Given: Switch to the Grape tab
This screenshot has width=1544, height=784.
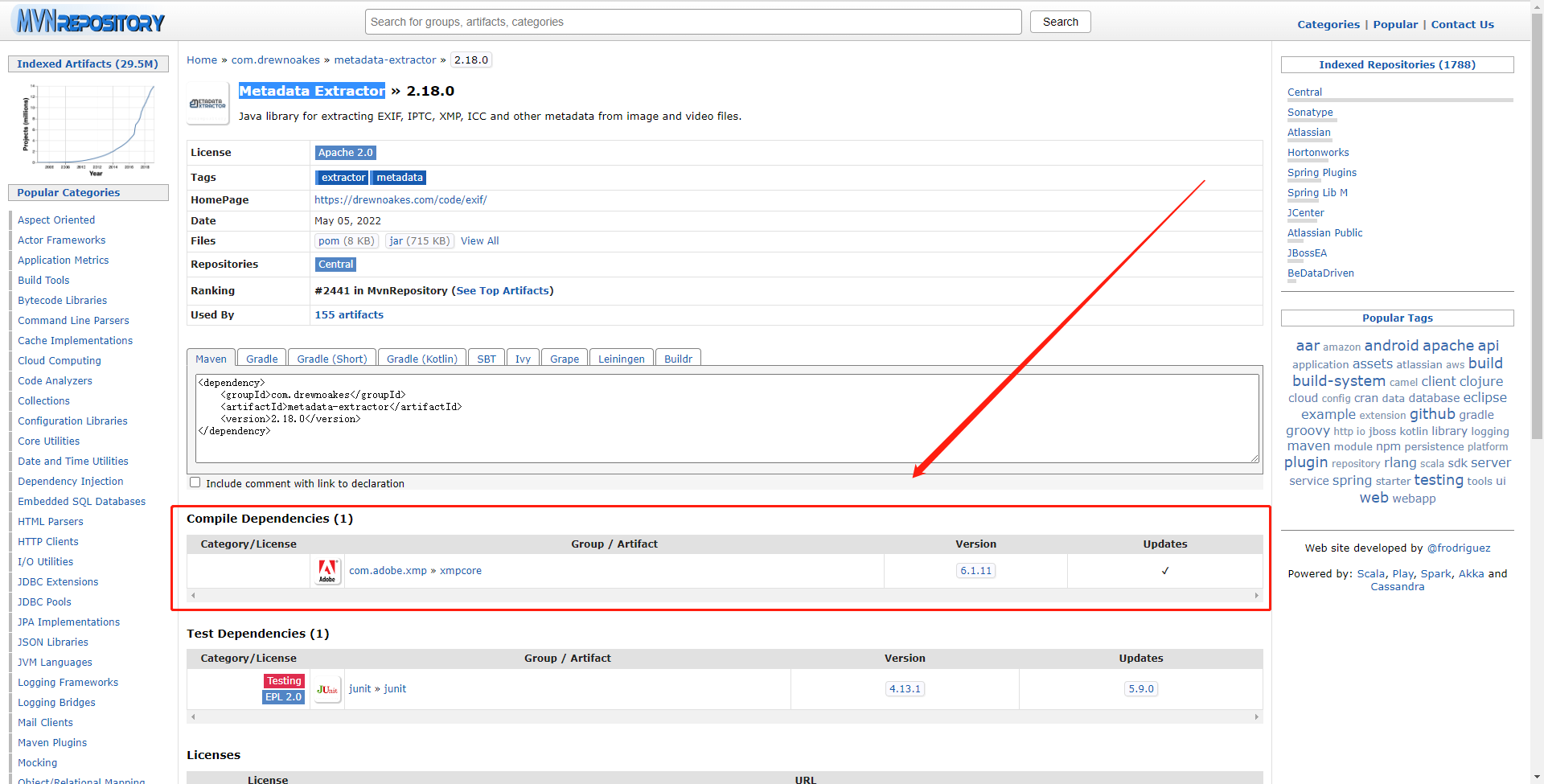Looking at the screenshot, I should 565,359.
